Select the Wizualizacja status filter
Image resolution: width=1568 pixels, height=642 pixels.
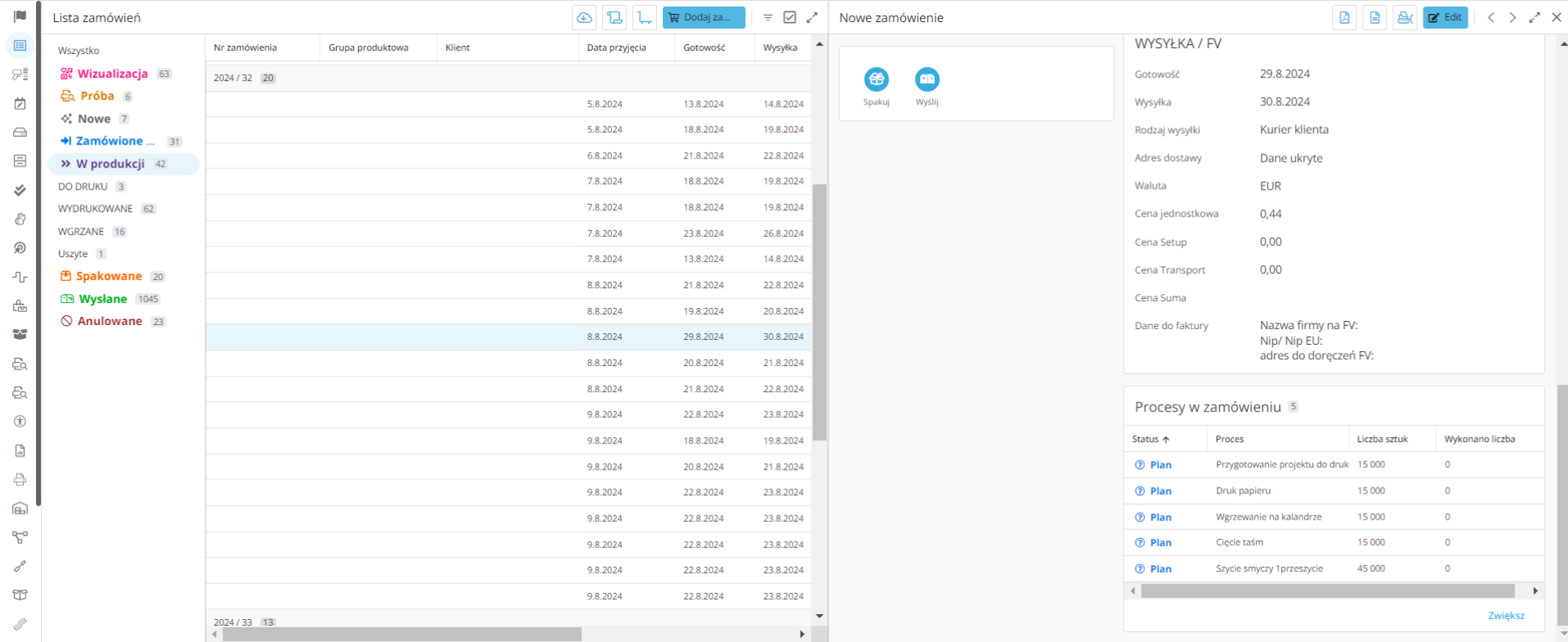click(x=113, y=74)
